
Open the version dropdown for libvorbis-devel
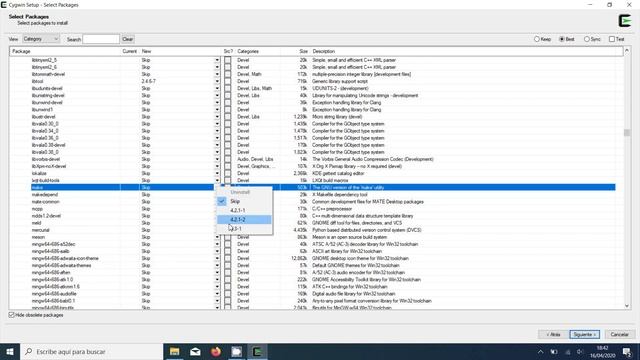point(217,159)
